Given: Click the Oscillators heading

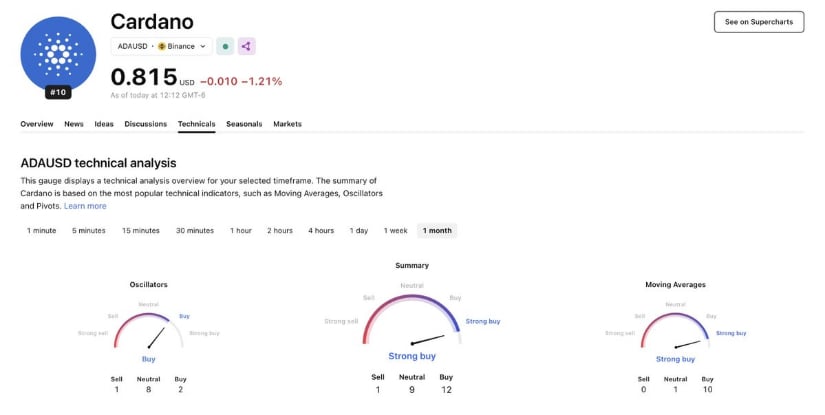Looking at the screenshot, I should click(149, 285).
